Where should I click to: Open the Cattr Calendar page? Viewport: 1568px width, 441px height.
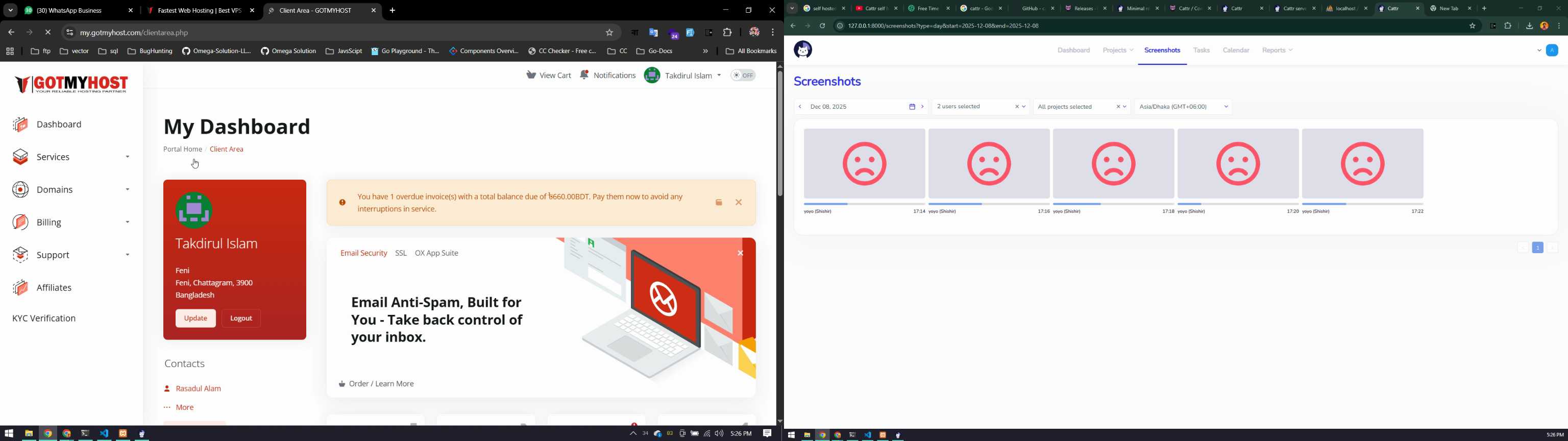[x=1236, y=51]
